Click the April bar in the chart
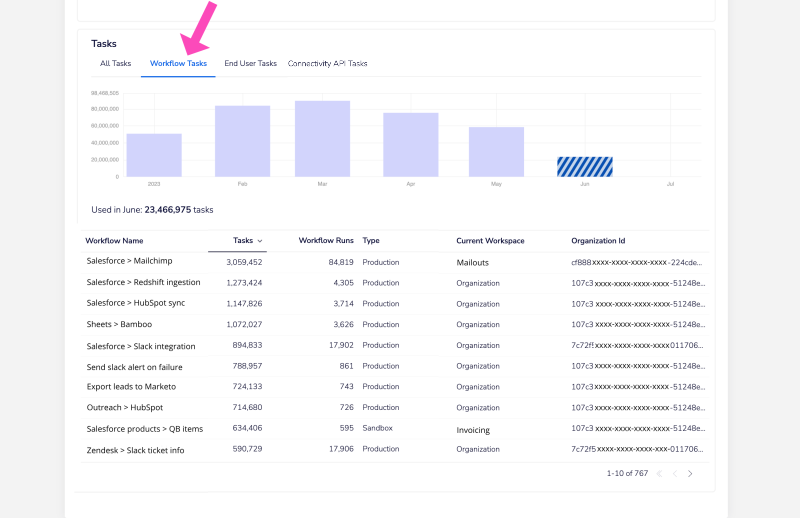 tap(411, 145)
